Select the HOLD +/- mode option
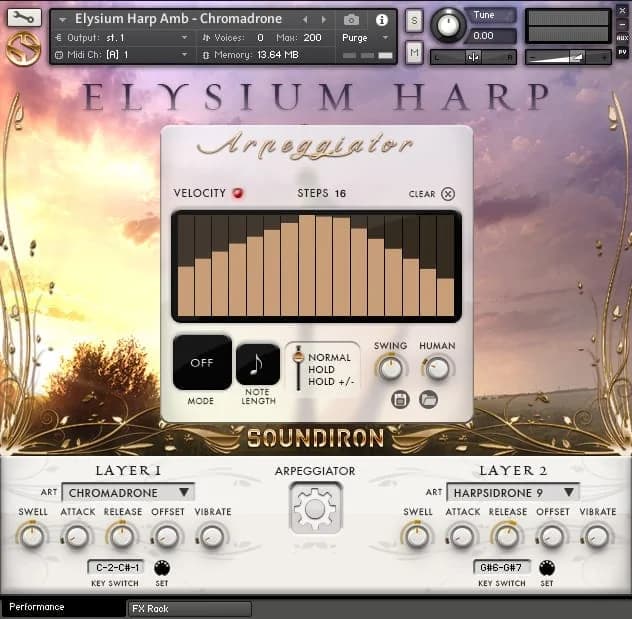 [331, 381]
